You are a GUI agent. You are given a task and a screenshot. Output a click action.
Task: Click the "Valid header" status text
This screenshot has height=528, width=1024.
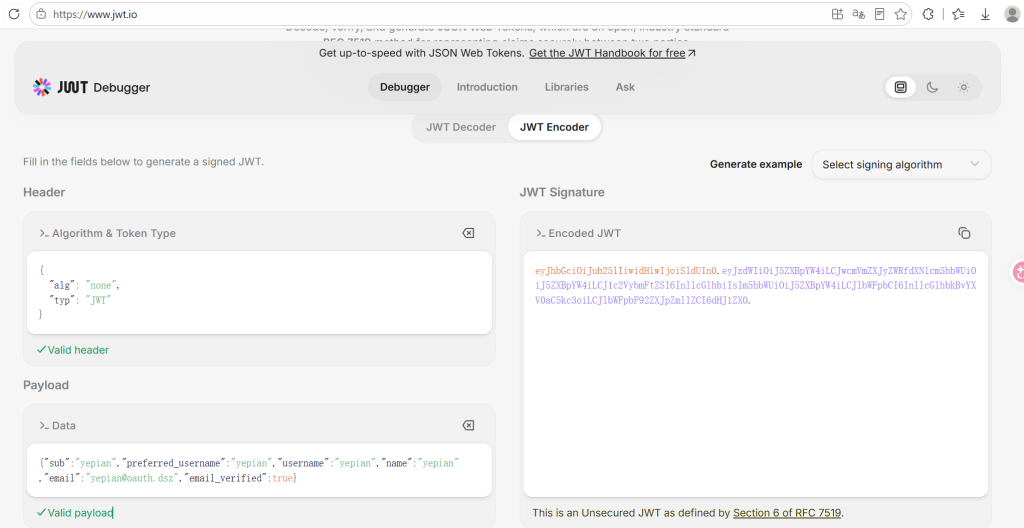pos(78,350)
